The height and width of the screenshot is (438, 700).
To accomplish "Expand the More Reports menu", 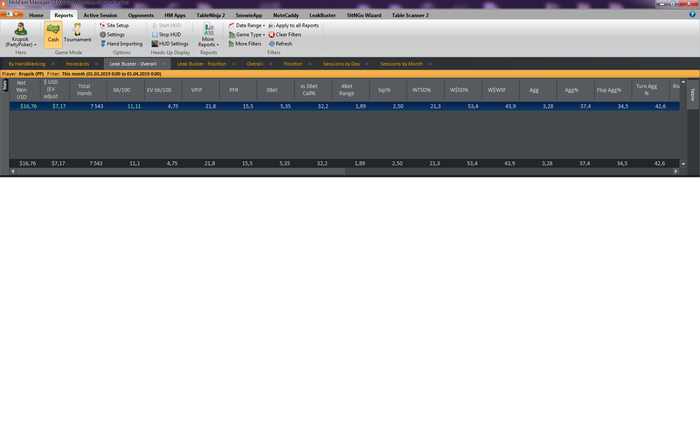I will 208,35.
